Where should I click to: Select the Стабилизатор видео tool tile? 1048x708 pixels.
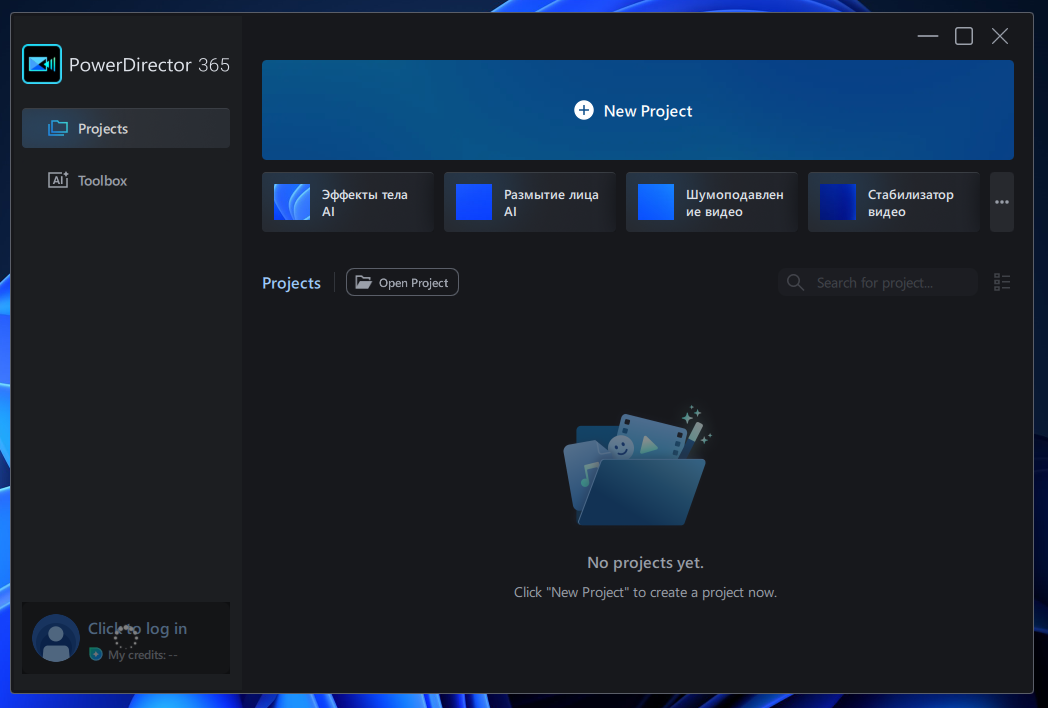(x=893, y=202)
